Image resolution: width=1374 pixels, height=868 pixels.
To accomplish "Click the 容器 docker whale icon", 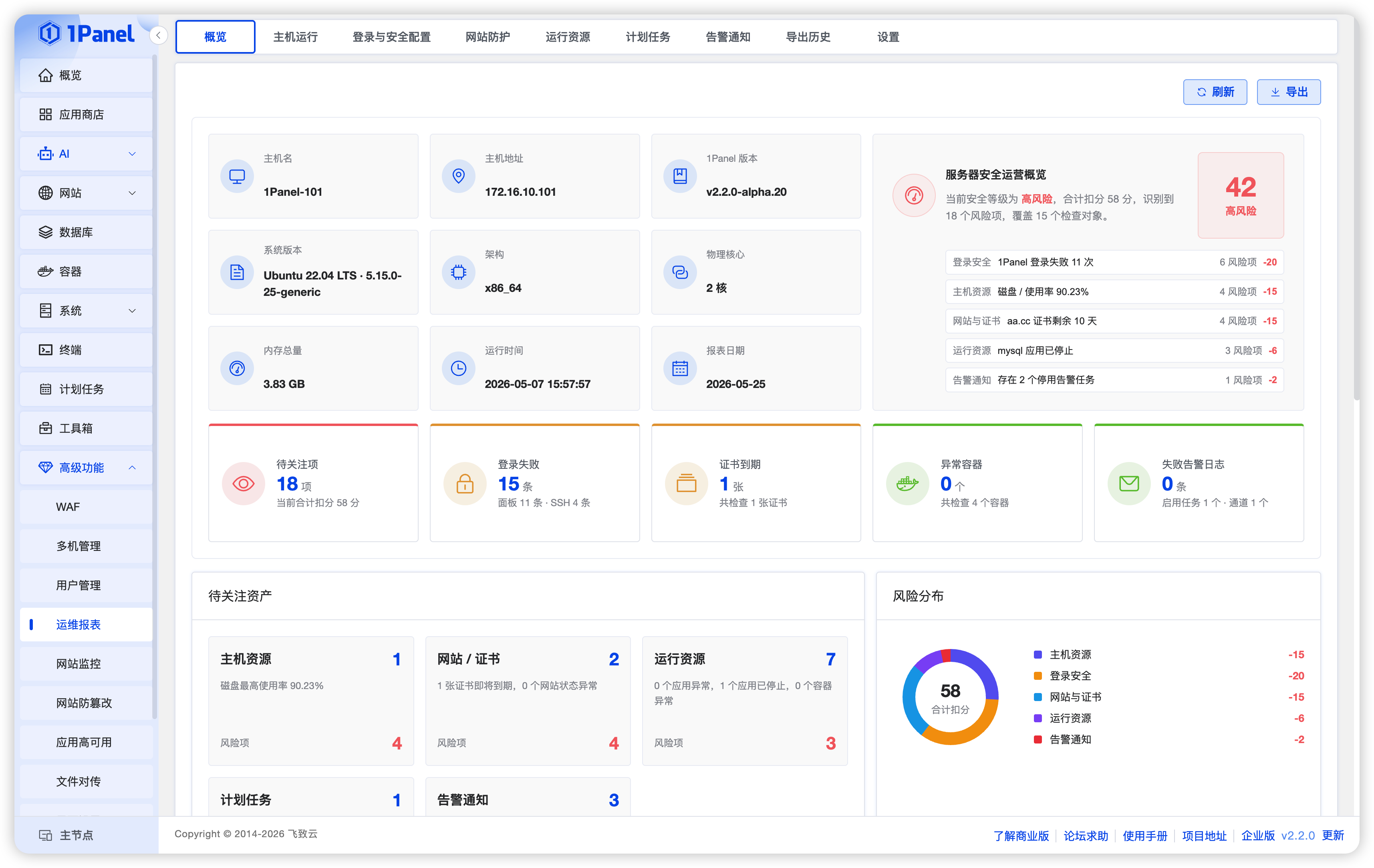I will point(46,271).
